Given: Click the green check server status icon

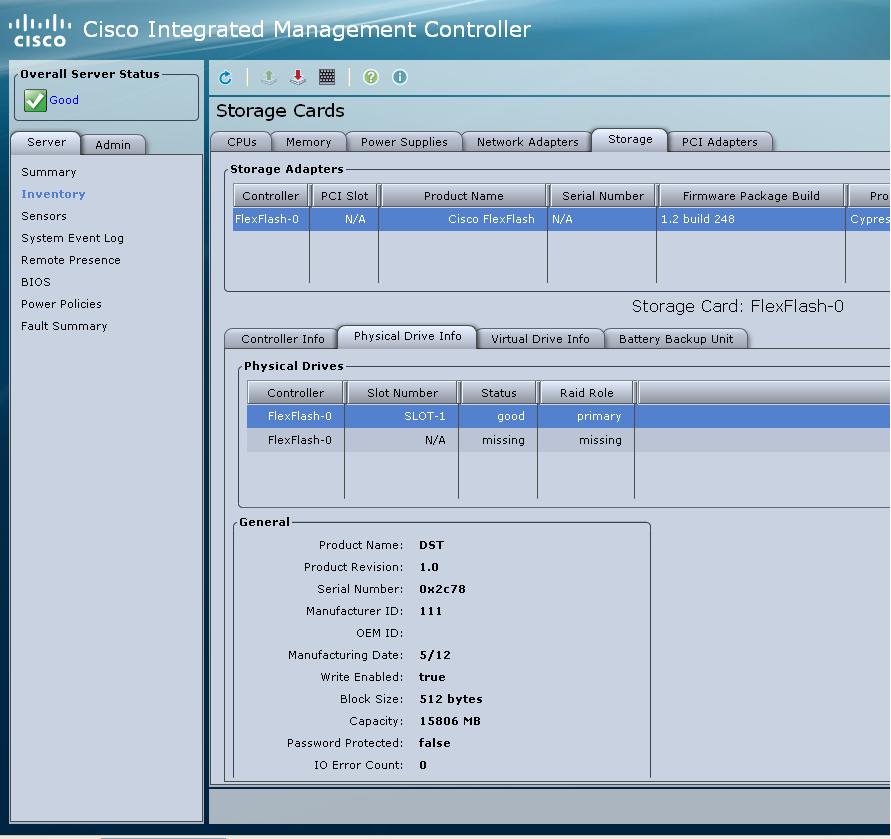Looking at the screenshot, I should 35,100.
